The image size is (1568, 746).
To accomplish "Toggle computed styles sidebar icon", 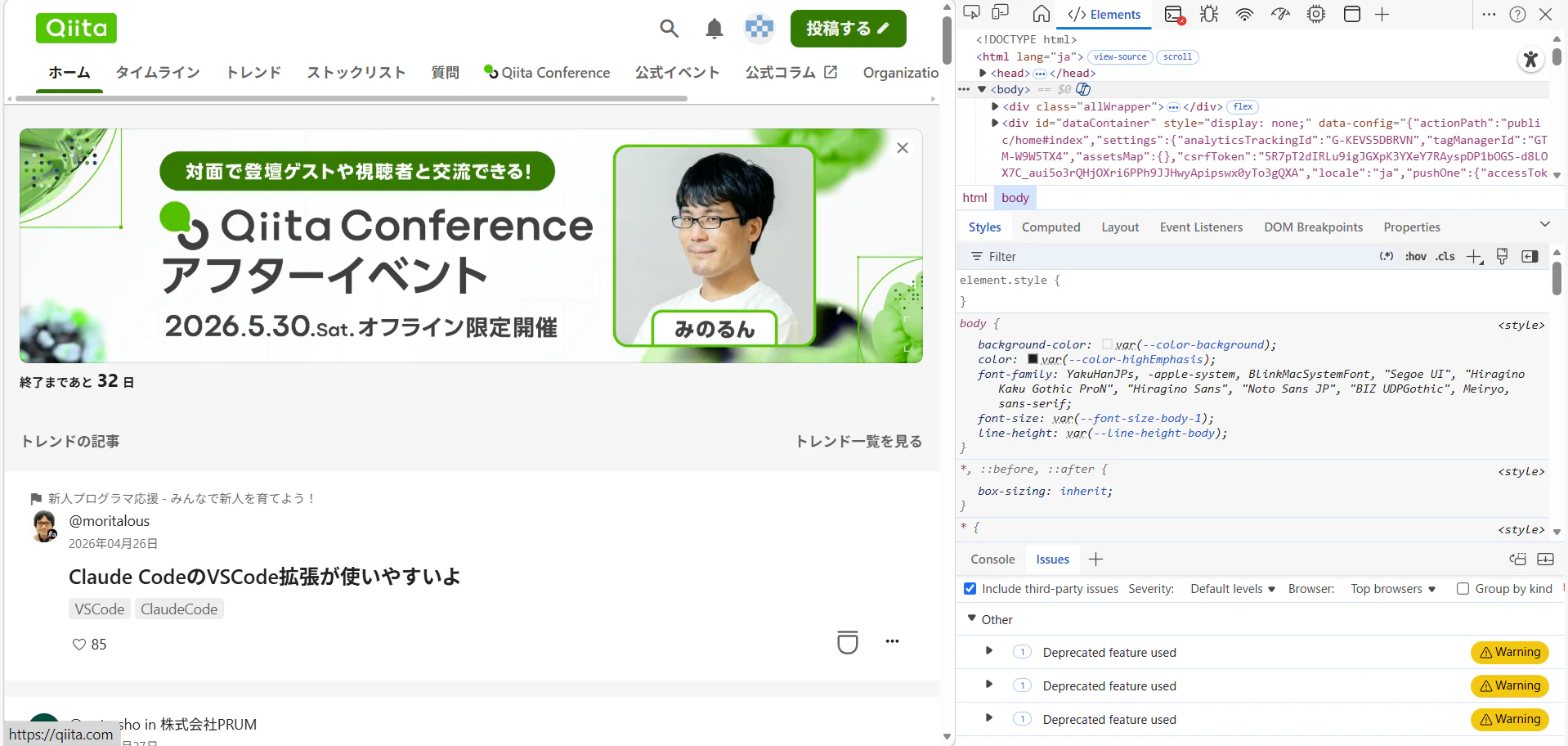I will click(1530, 256).
